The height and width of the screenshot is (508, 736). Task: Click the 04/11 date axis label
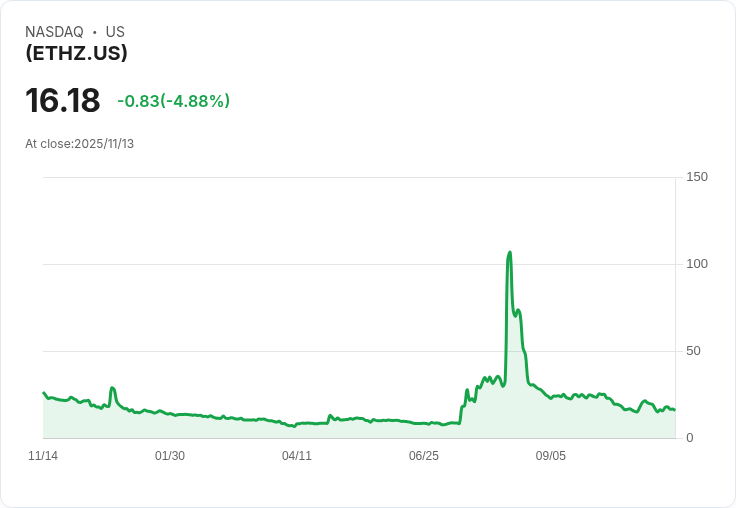(x=297, y=456)
